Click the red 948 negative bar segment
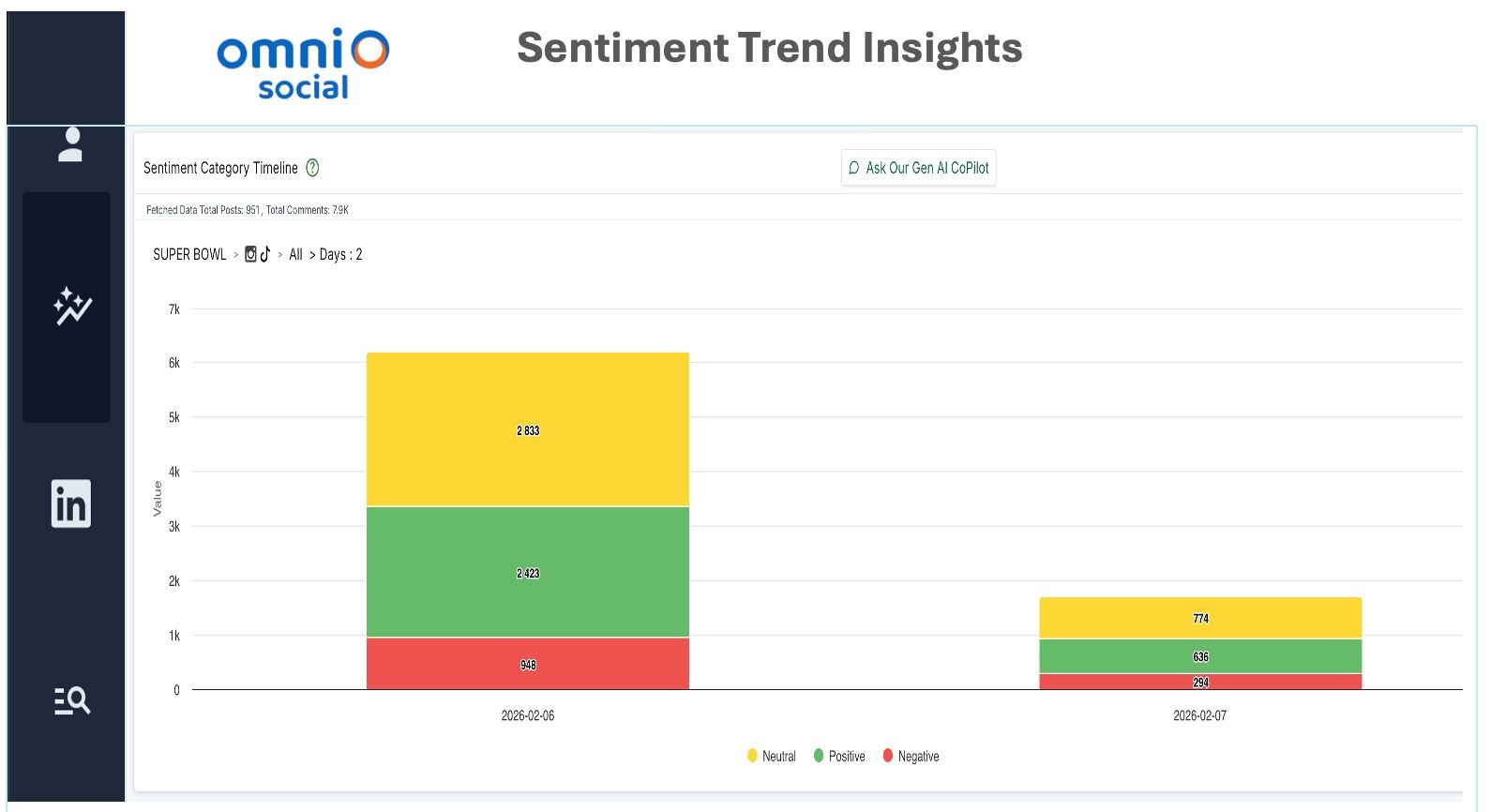The width and height of the screenshot is (1491, 812). [x=527, y=664]
